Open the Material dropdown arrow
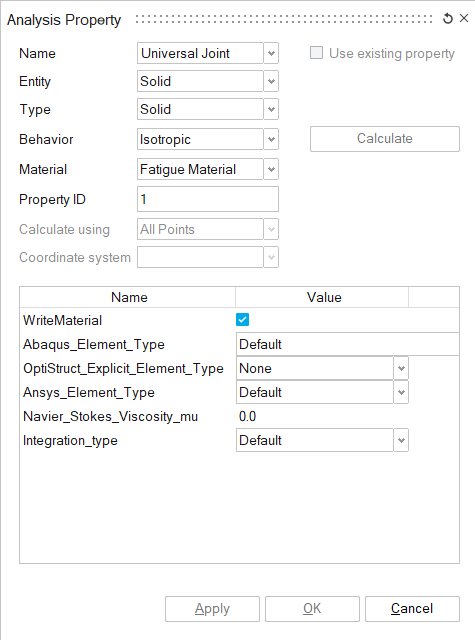The height and width of the screenshot is (640, 475). [x=271, y=169]
